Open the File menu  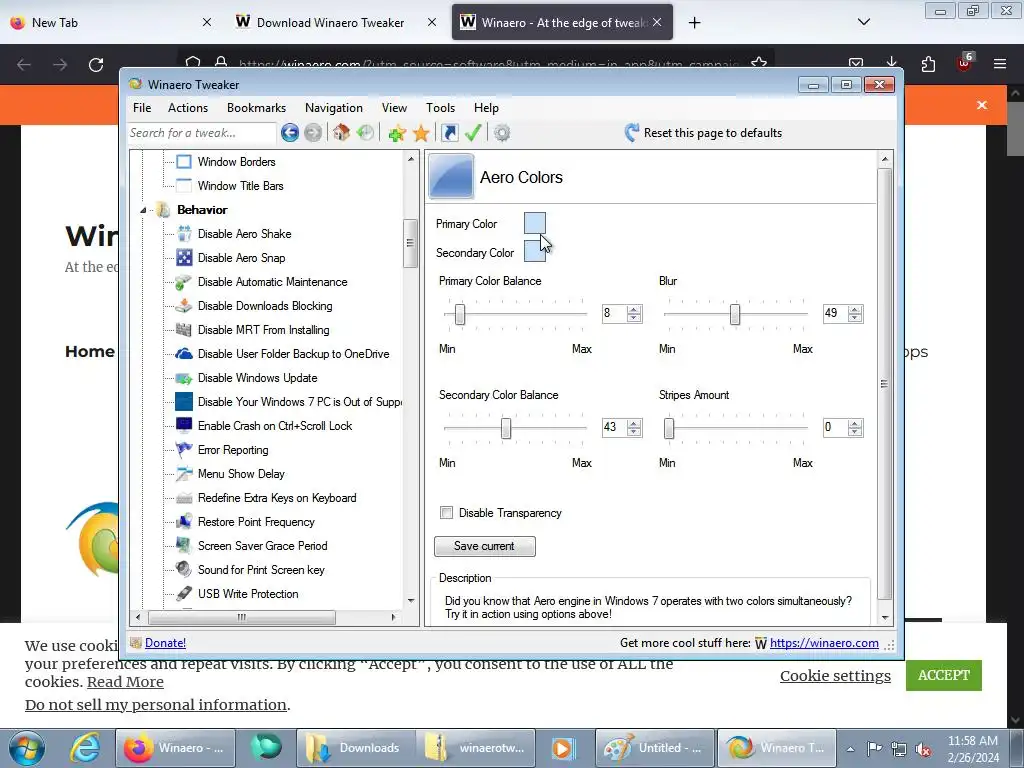tap(142, 108)
